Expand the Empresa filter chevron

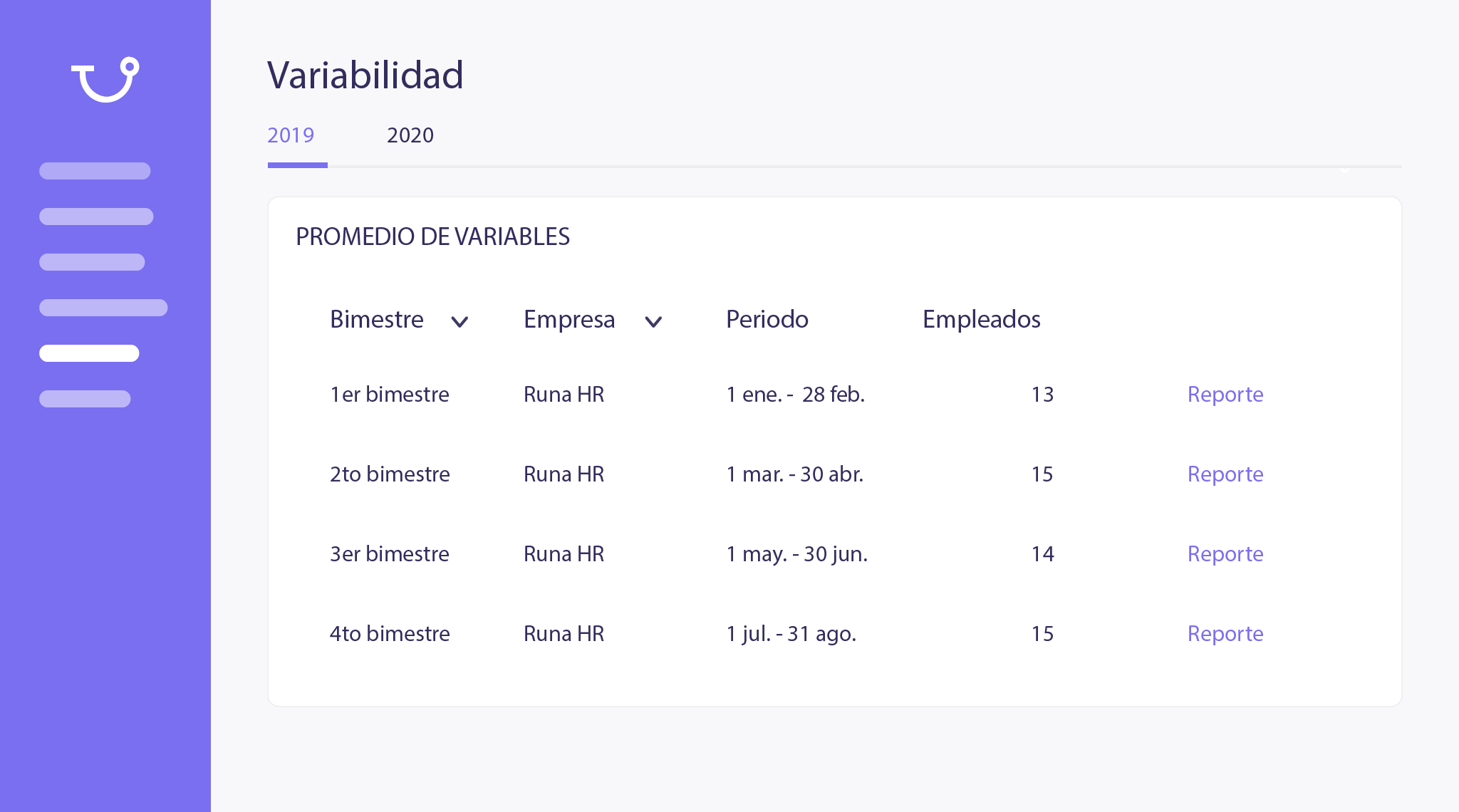click(653, 322)
